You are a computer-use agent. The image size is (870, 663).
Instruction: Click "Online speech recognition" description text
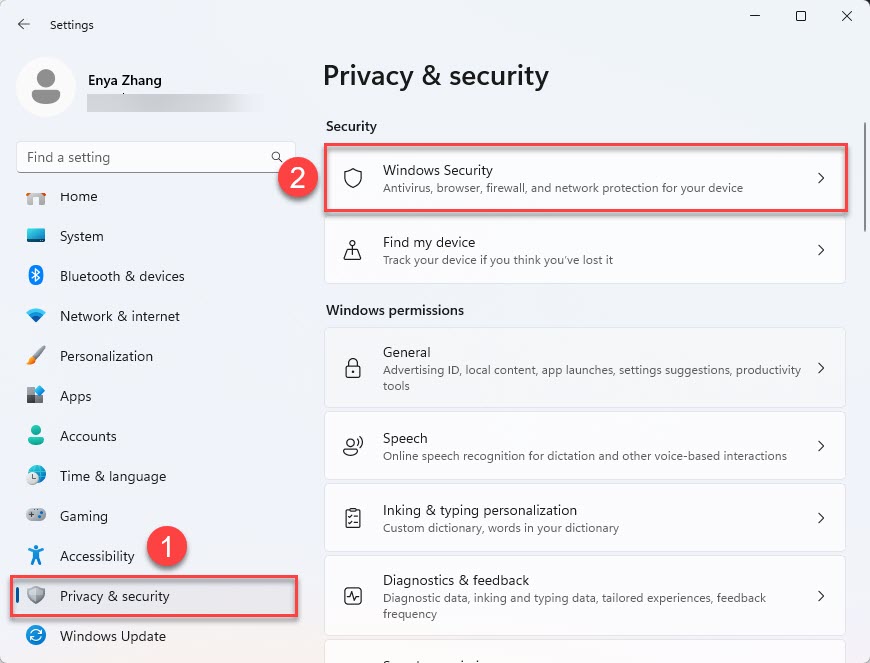585,456
